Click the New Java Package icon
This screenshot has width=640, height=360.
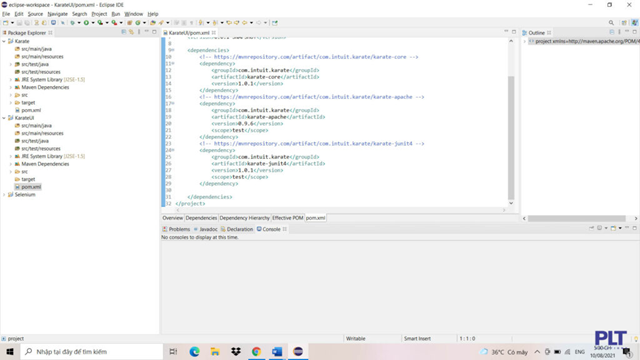130,23
